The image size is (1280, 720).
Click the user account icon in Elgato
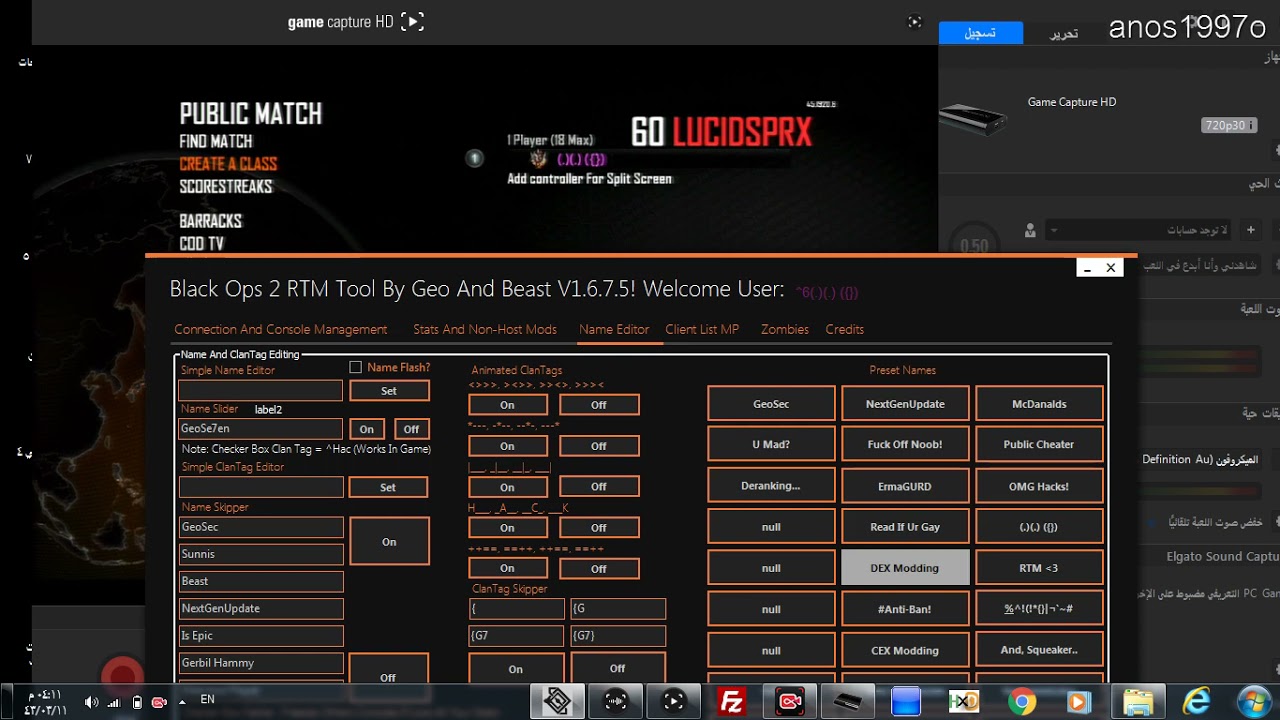click(x=1030, y=231)
